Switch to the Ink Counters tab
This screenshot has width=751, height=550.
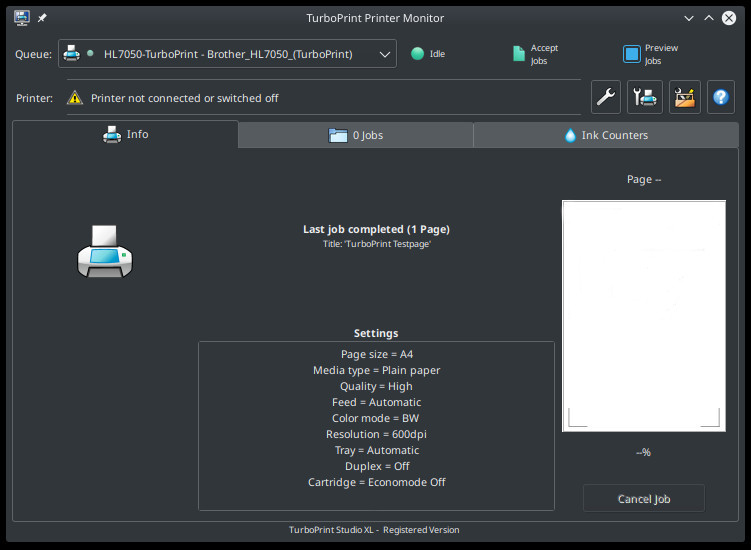pyautogui.click(x=606, y=136)
